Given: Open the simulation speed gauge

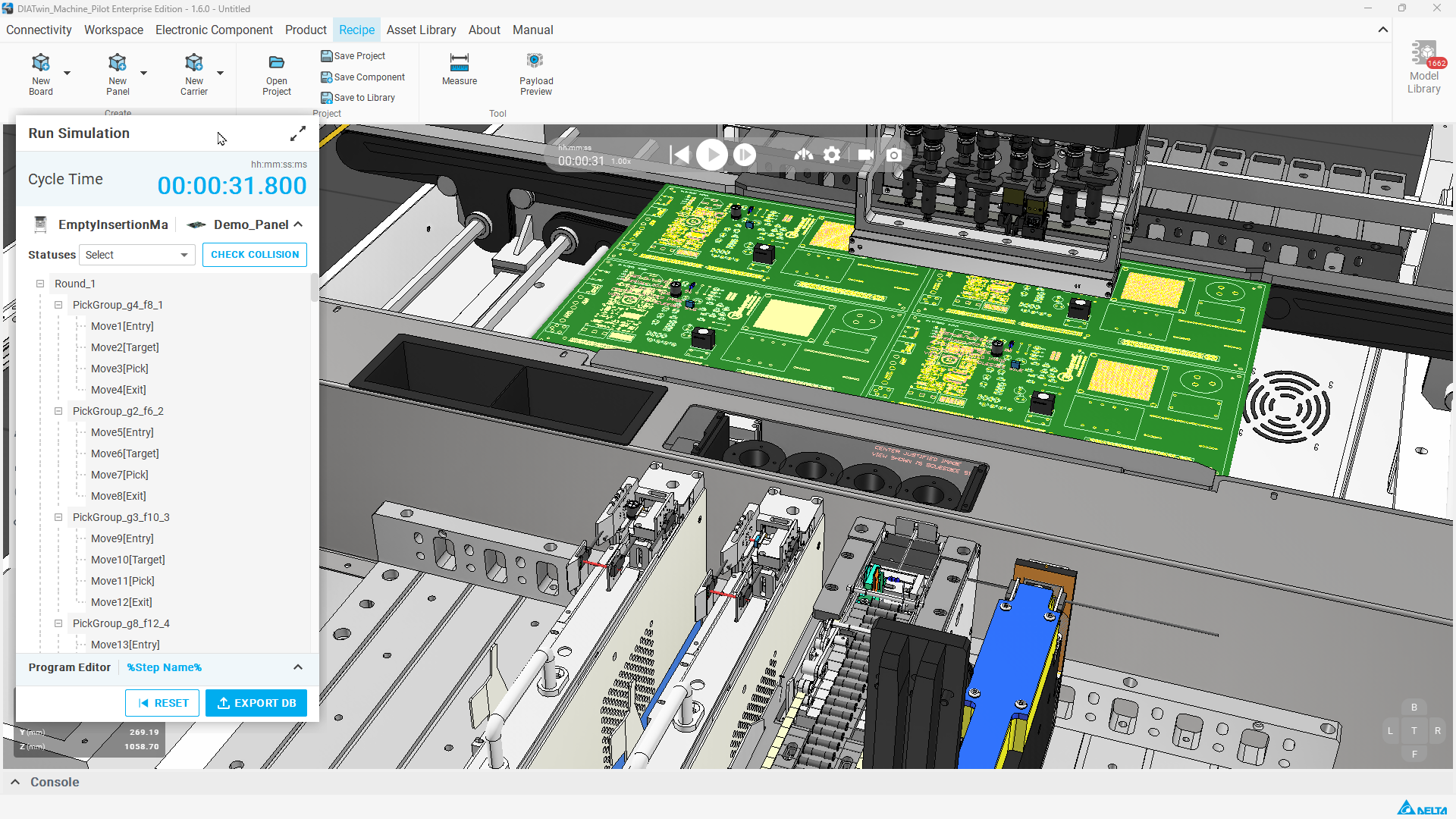Looking at the screenshot, I should pos(804,155).
